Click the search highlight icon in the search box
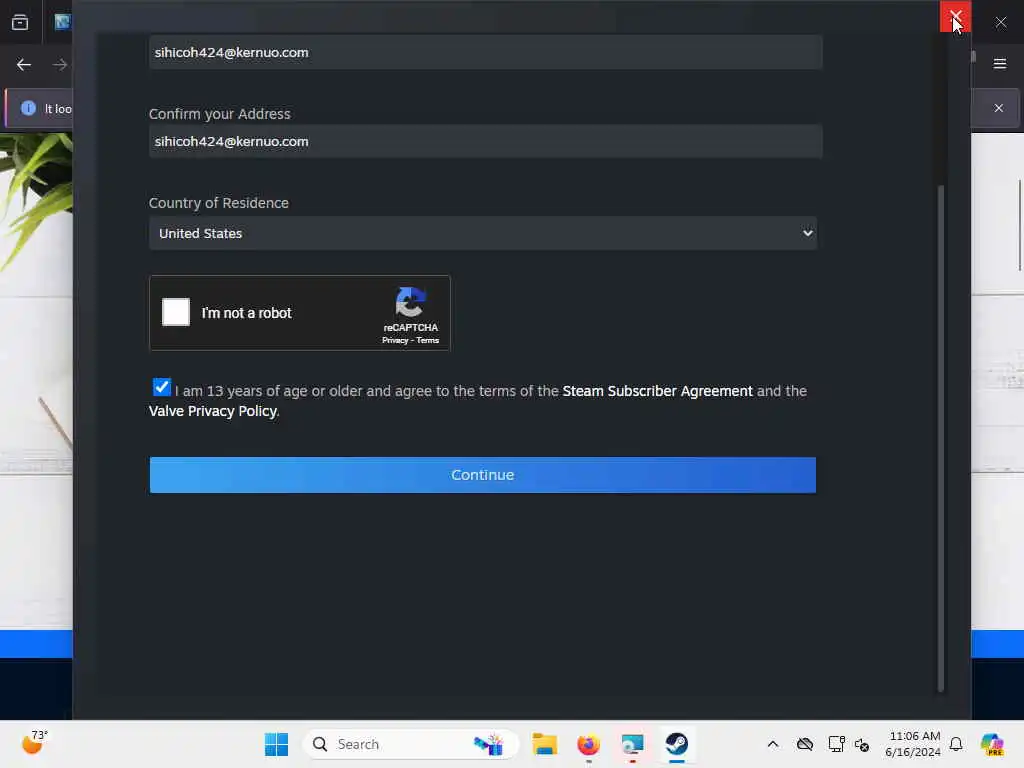Image resolution: width=1024 pixels, height=768 pixels. click(488, 744)
